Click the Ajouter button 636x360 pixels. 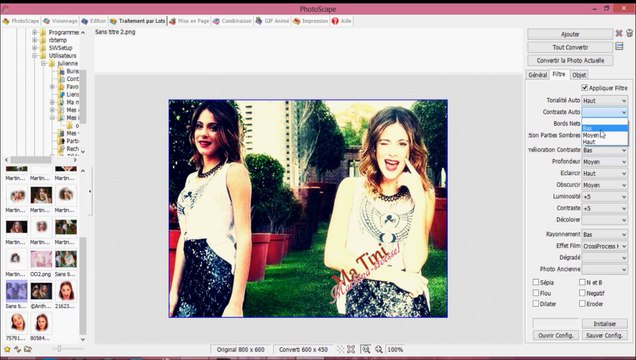click(x=570, y=34)
